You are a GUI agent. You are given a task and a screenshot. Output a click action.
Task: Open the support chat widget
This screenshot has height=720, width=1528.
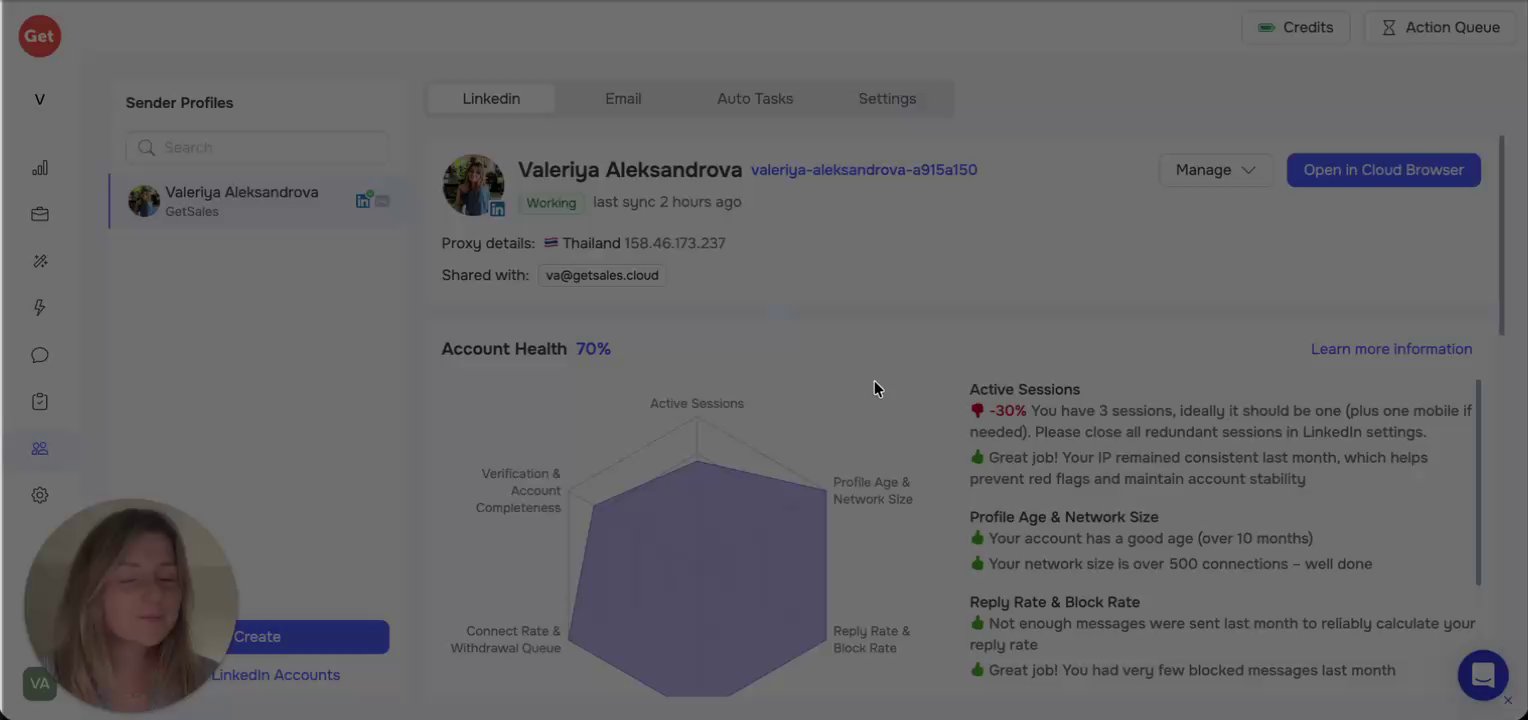click(x=1482, y=675)
